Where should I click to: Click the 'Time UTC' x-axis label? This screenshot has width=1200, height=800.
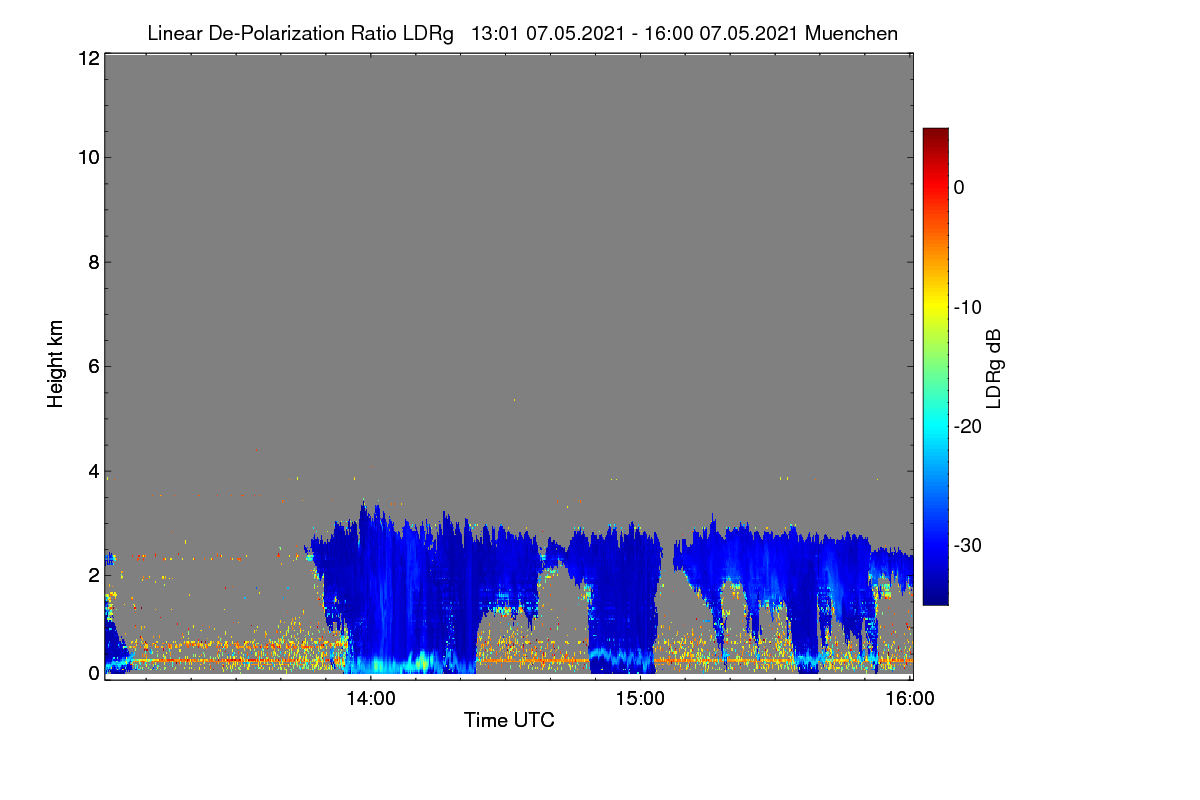point(509,720)
